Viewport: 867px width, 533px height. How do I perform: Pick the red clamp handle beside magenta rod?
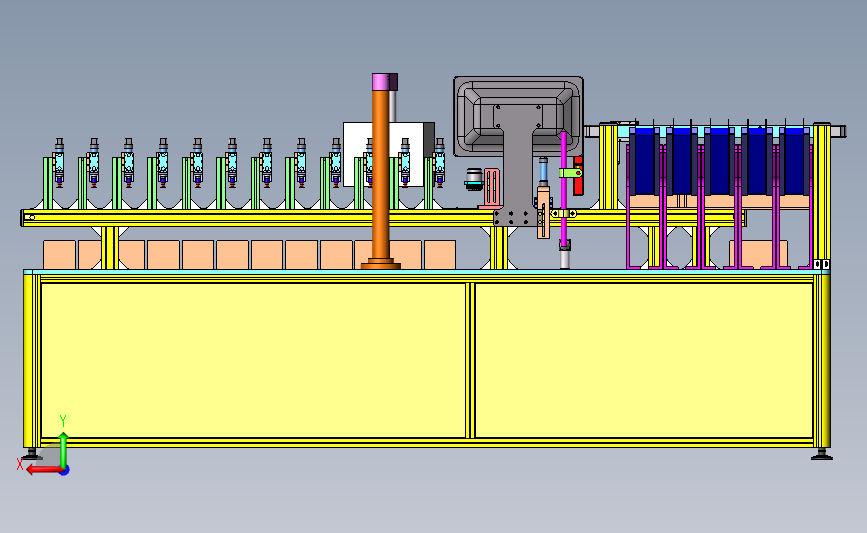tap(578, 176)
